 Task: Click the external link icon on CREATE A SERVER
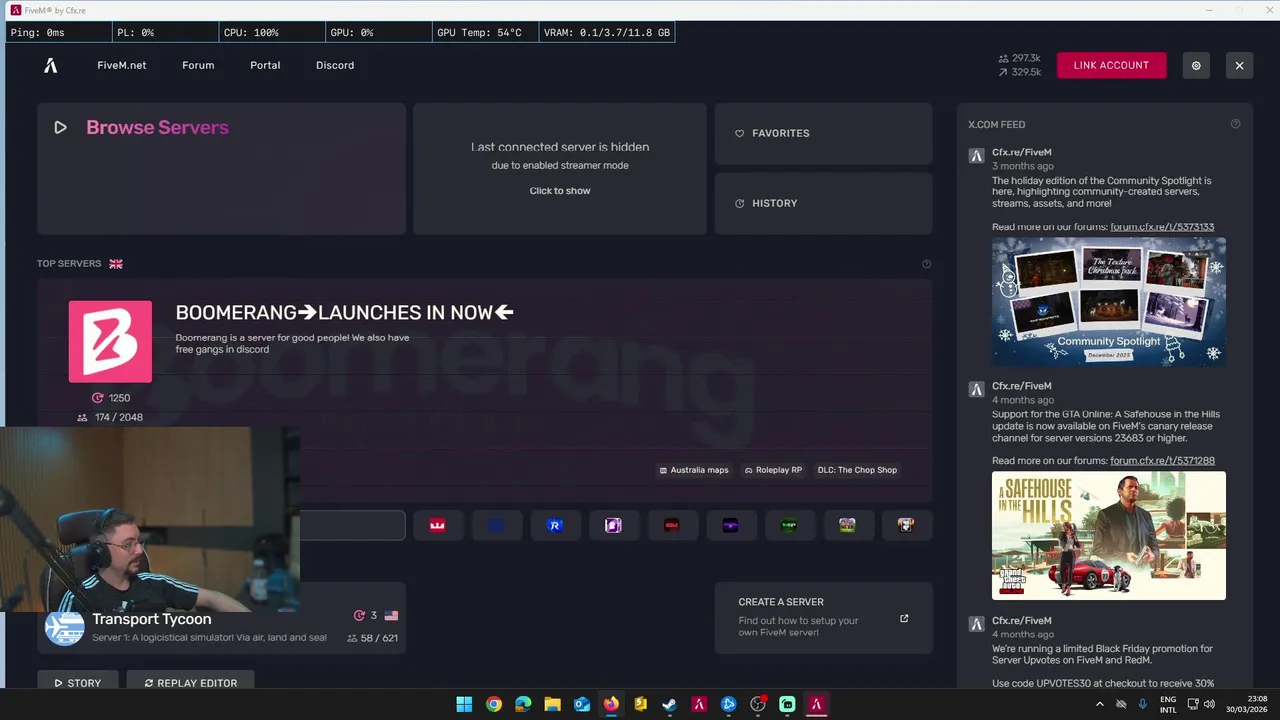(904, 618)
